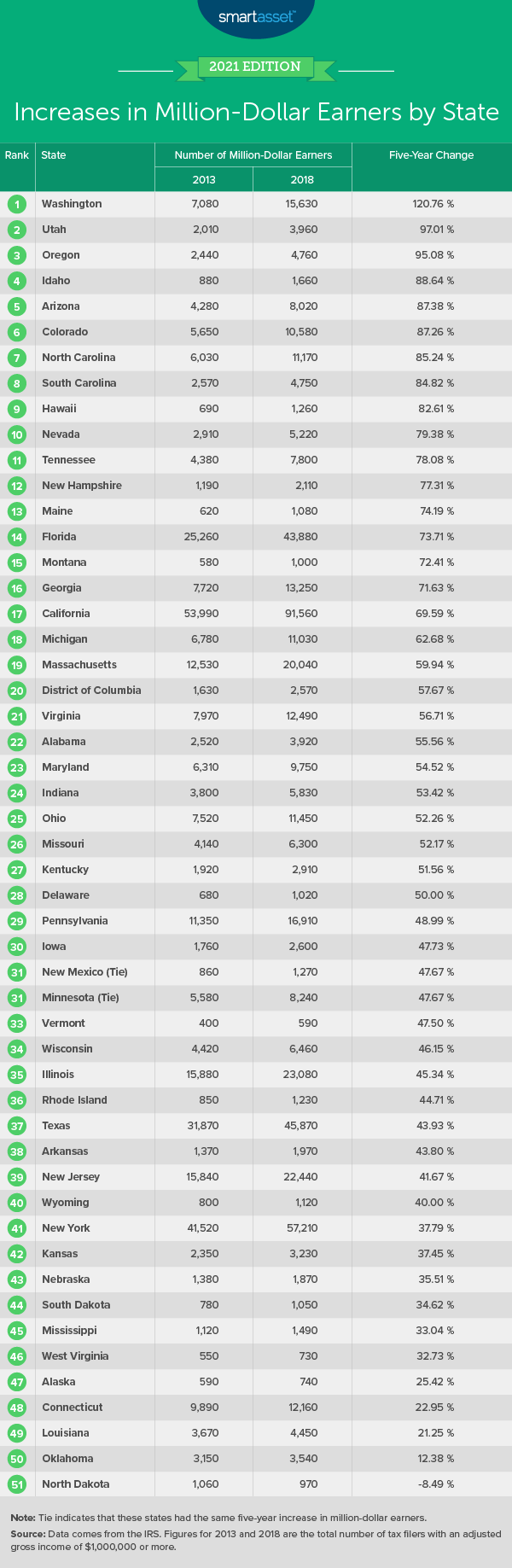Click the rank 14 badge beside Florida
This screenshot has width=512, height=1568.
[x=17, y=537]
